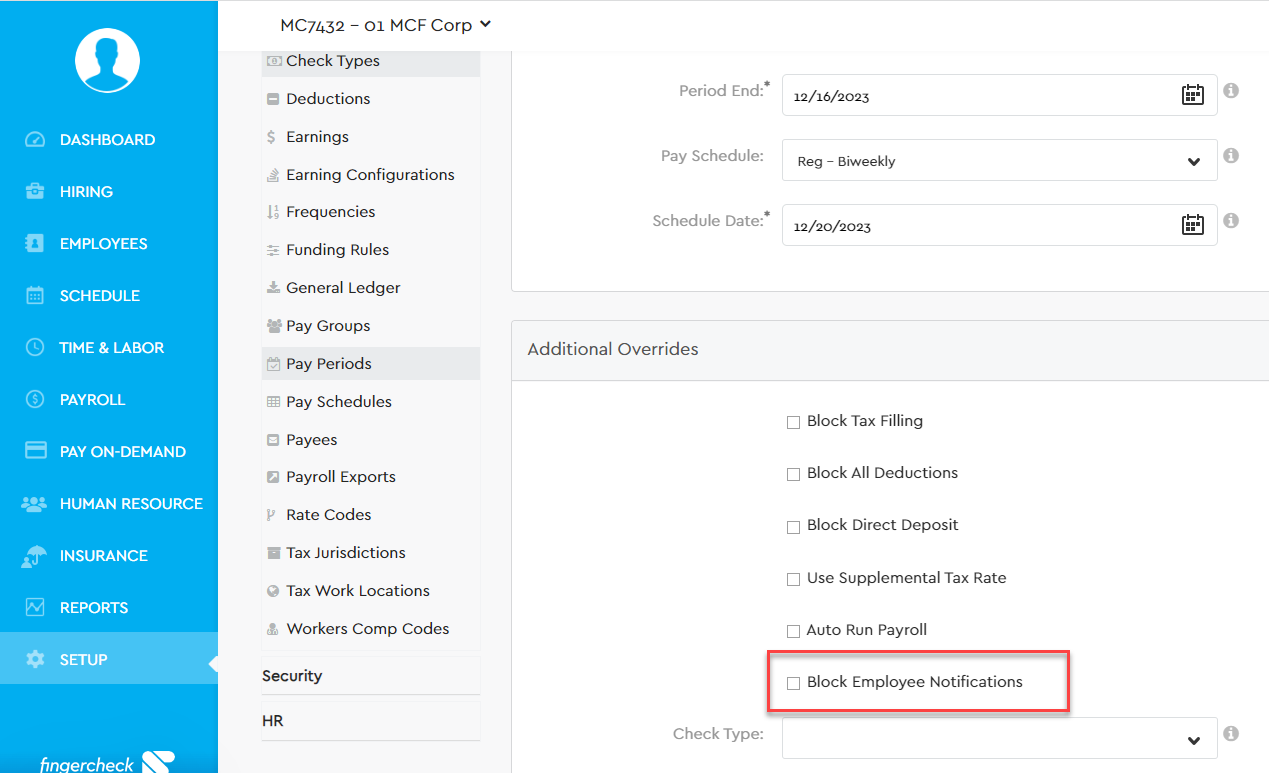Tick Block Direct Deposit checkbox
Screen dimensions: 1269x773
(794, 526)
